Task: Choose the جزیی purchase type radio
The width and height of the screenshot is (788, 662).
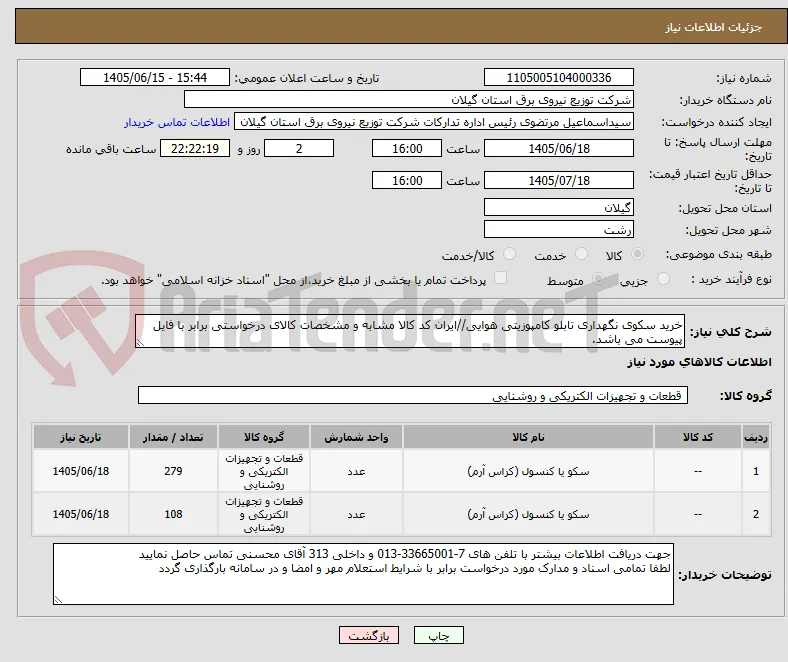Action: click(x=663, y=278)
